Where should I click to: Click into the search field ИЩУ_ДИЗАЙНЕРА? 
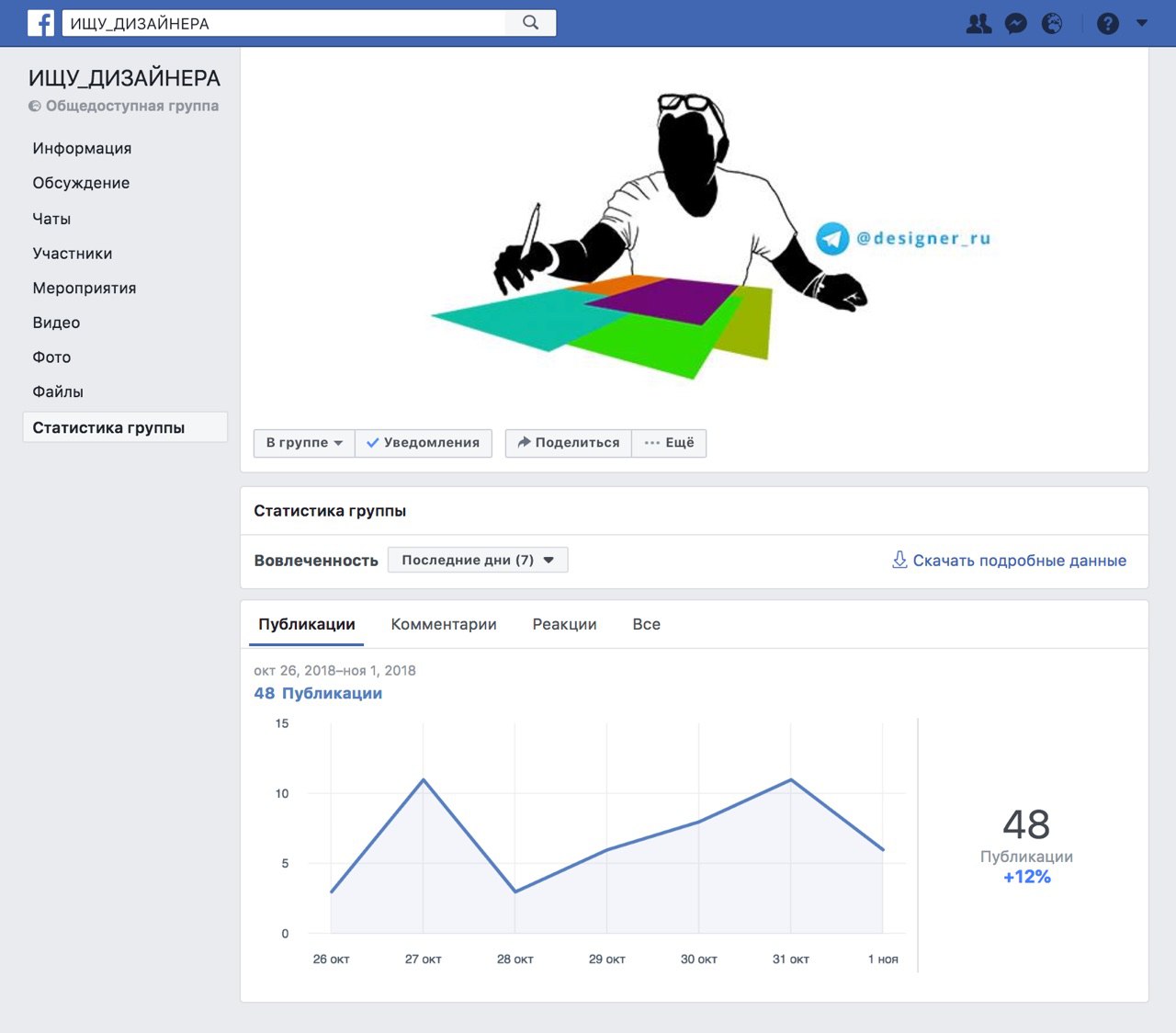click(x=284, y=23)
